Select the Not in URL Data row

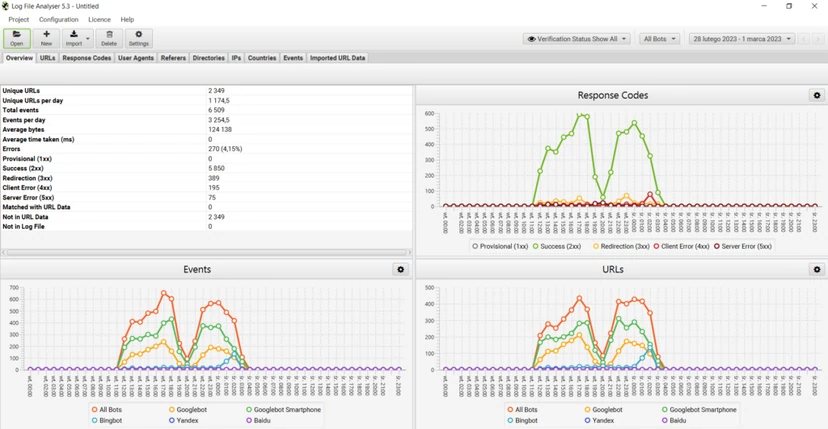click(206, 217)
